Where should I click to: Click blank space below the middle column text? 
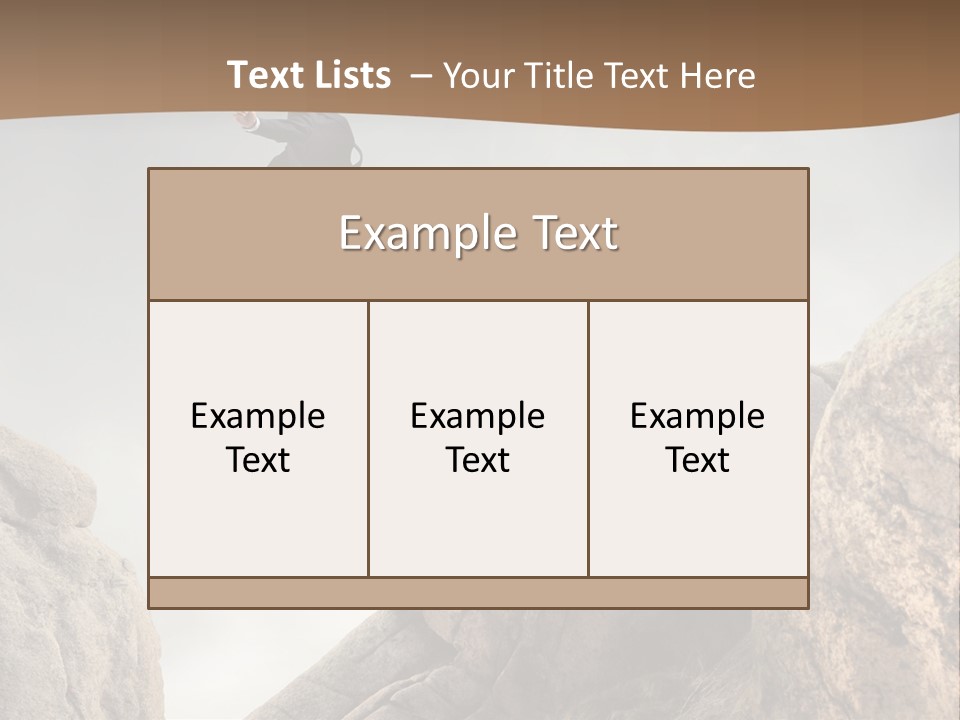pyautogui.click(x=478, y=530)
